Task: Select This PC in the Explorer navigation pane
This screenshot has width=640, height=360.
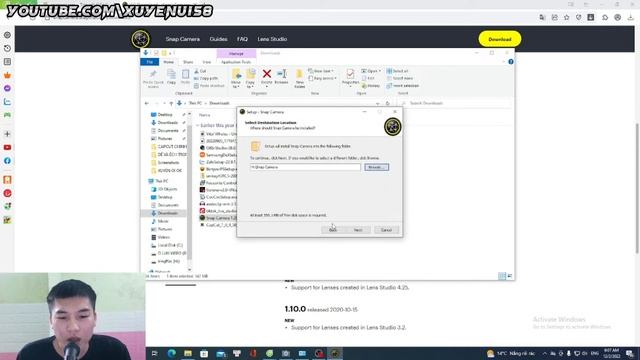Action: (162, 181)
